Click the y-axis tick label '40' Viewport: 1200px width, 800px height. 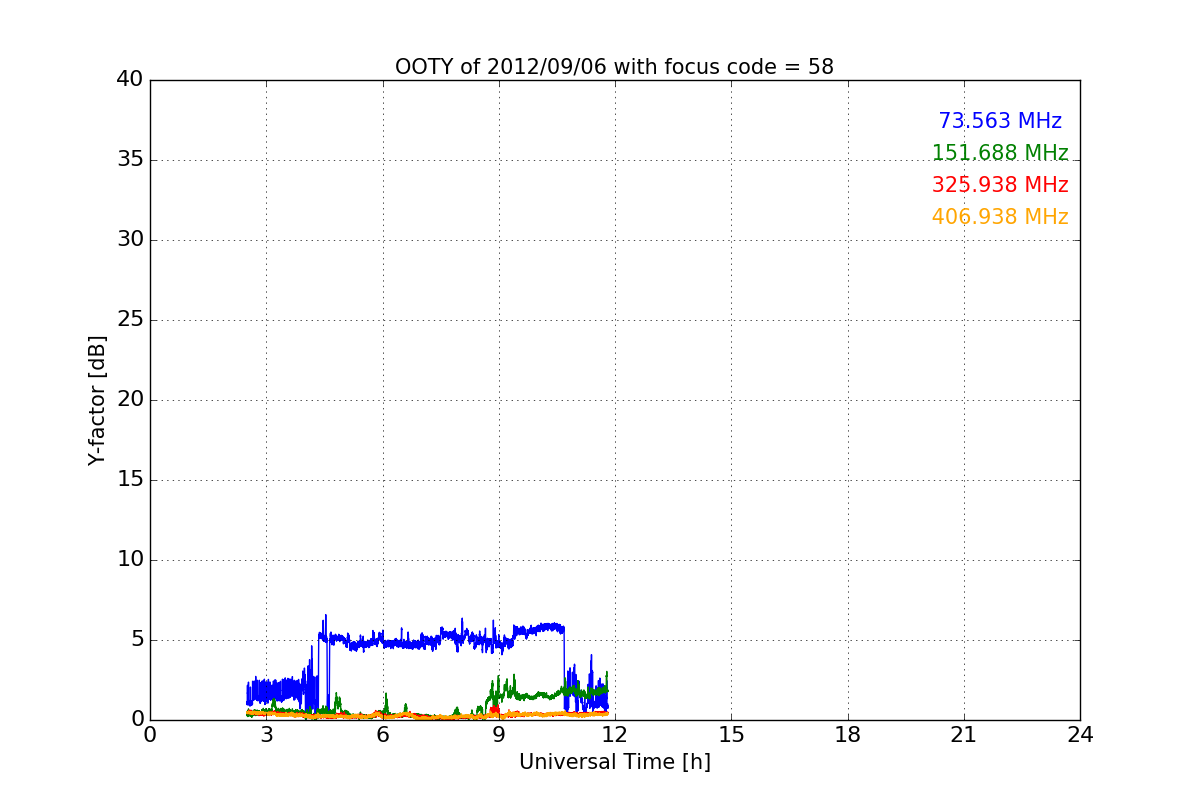point(130,80)
